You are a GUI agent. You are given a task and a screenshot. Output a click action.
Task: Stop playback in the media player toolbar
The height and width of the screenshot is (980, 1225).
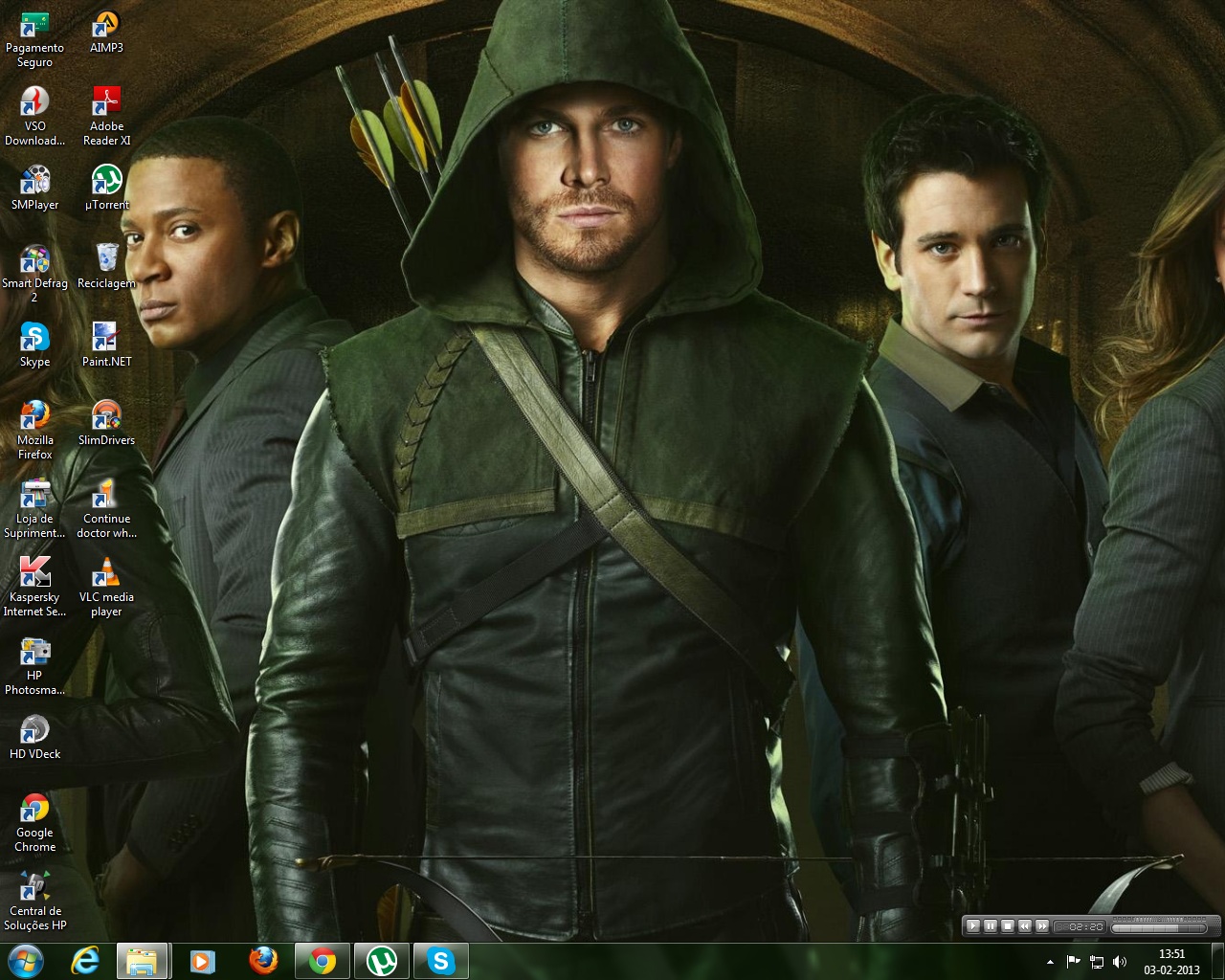(1008, 925)
